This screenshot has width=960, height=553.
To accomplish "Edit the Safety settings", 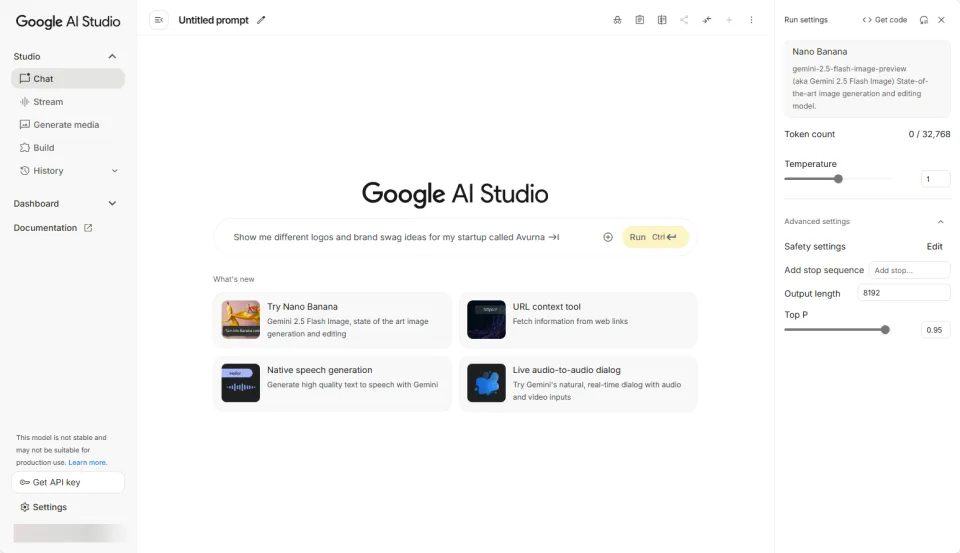I will 934,246.
